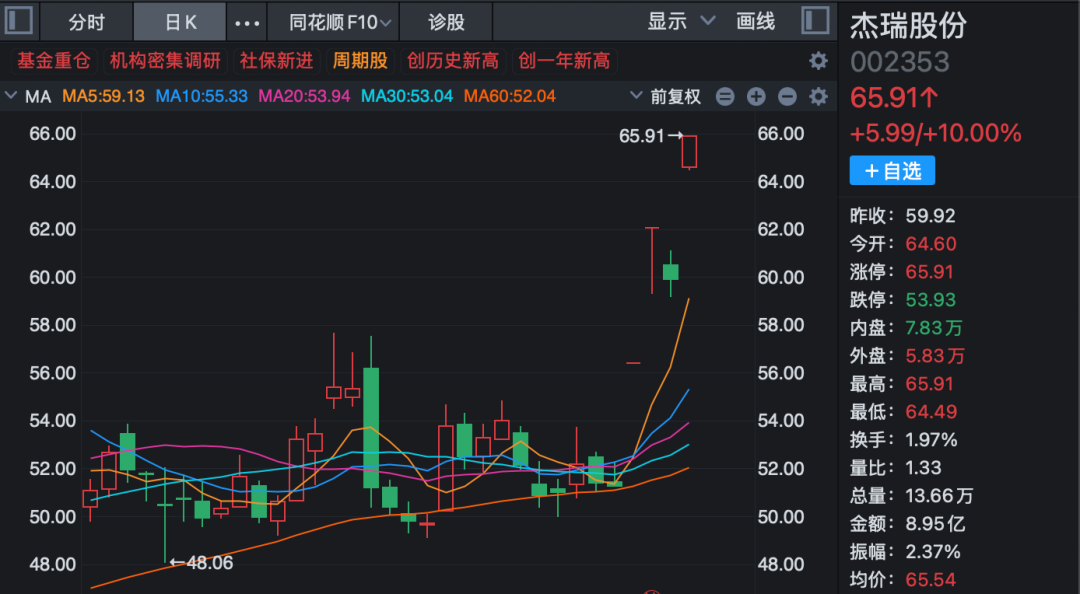Zoom out on the K-line chart
Viewport: 1080px width, 594px height.
787,96
